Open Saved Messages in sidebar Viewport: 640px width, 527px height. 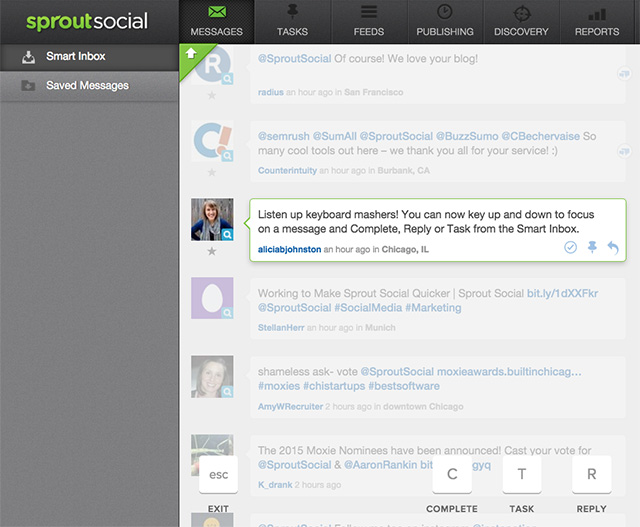pyautogui.click(x=89, y=86)
